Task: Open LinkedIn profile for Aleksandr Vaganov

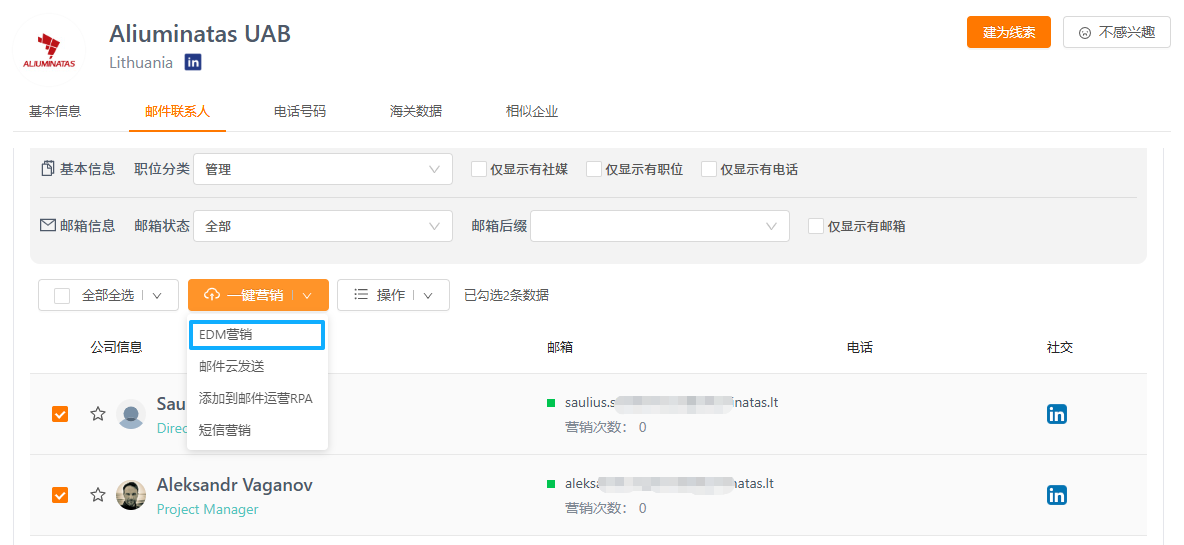Action: [x=1056, y=495]
